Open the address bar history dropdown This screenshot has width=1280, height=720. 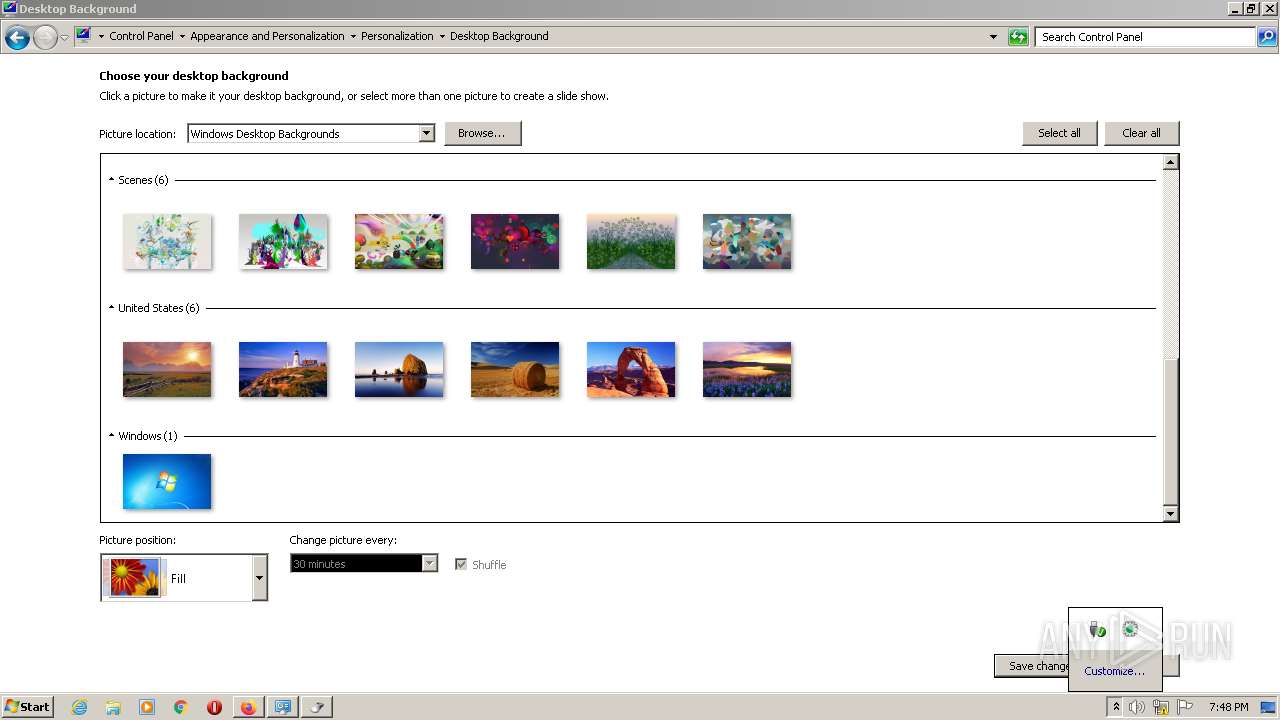pyautogui.click(x=993, y=37)
